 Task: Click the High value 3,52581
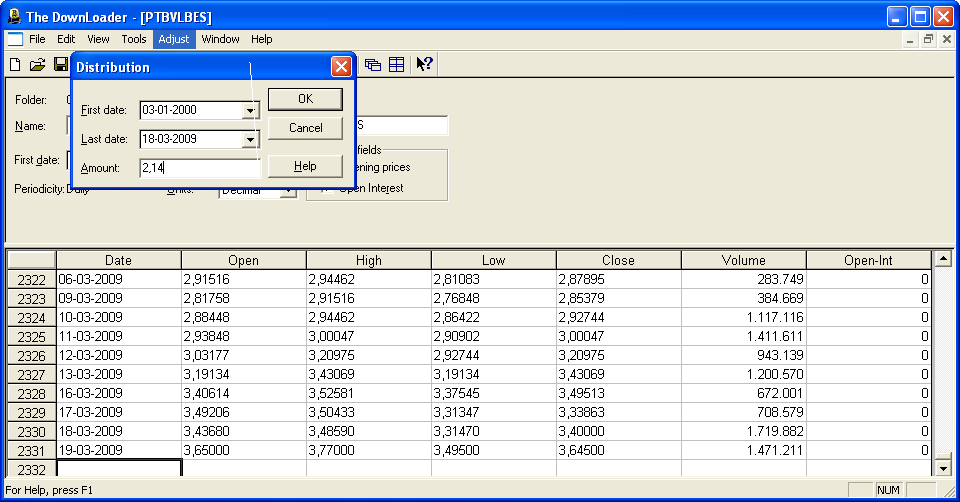(x=369, y=393)
